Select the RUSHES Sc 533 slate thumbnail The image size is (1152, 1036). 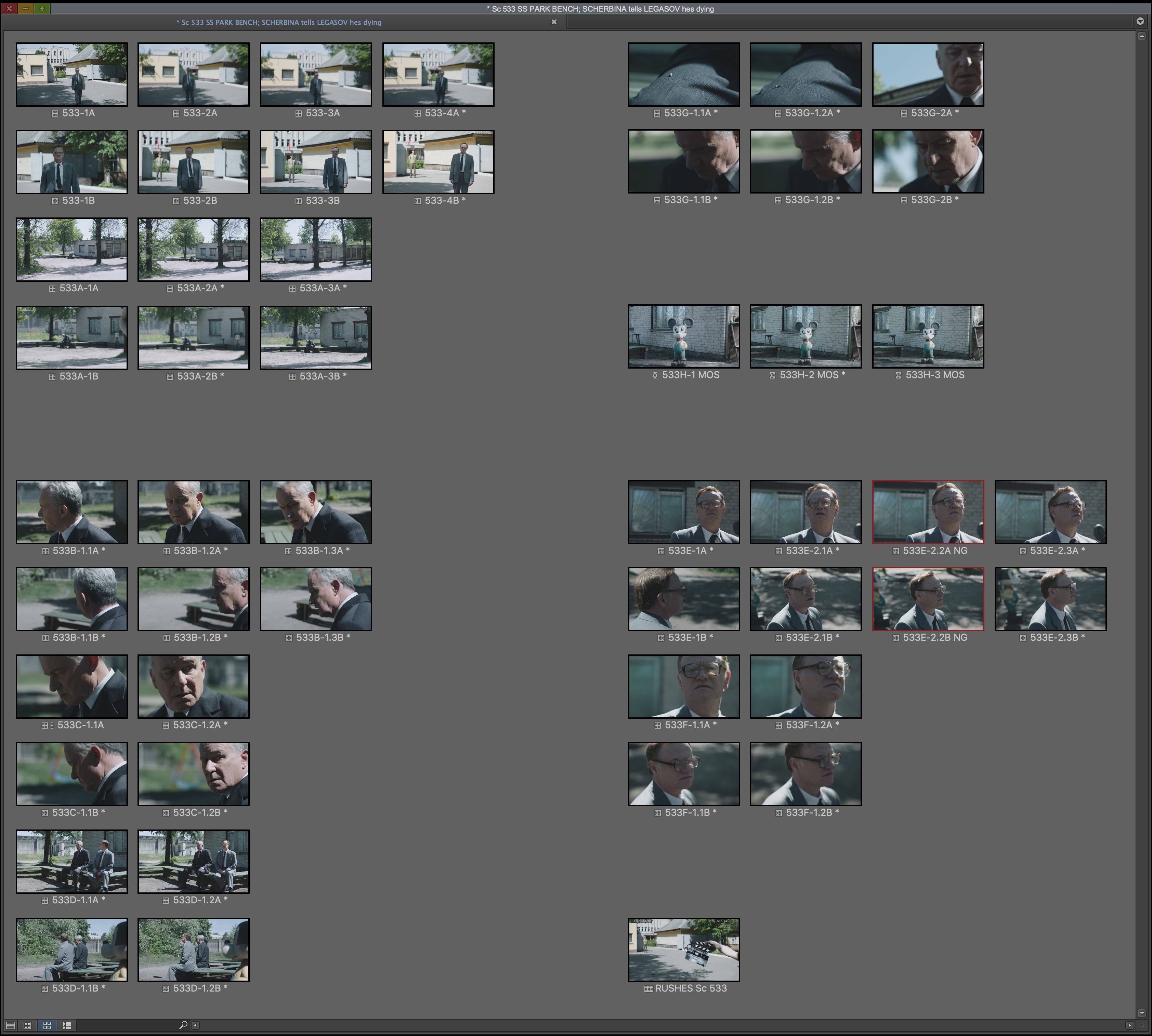pyautogui.click(x=684, y=950)
